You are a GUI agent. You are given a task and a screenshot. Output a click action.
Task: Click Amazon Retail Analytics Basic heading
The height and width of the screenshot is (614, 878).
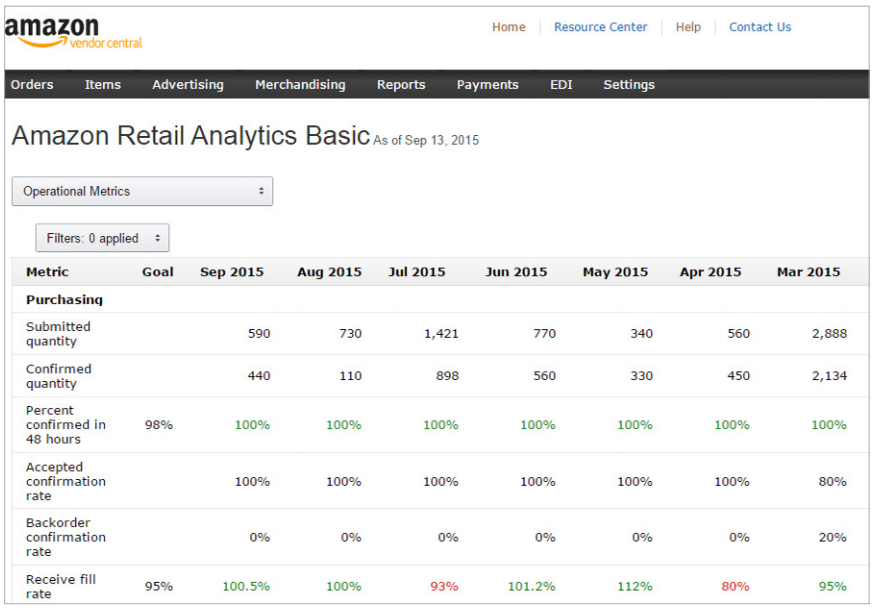click(191, 136)
